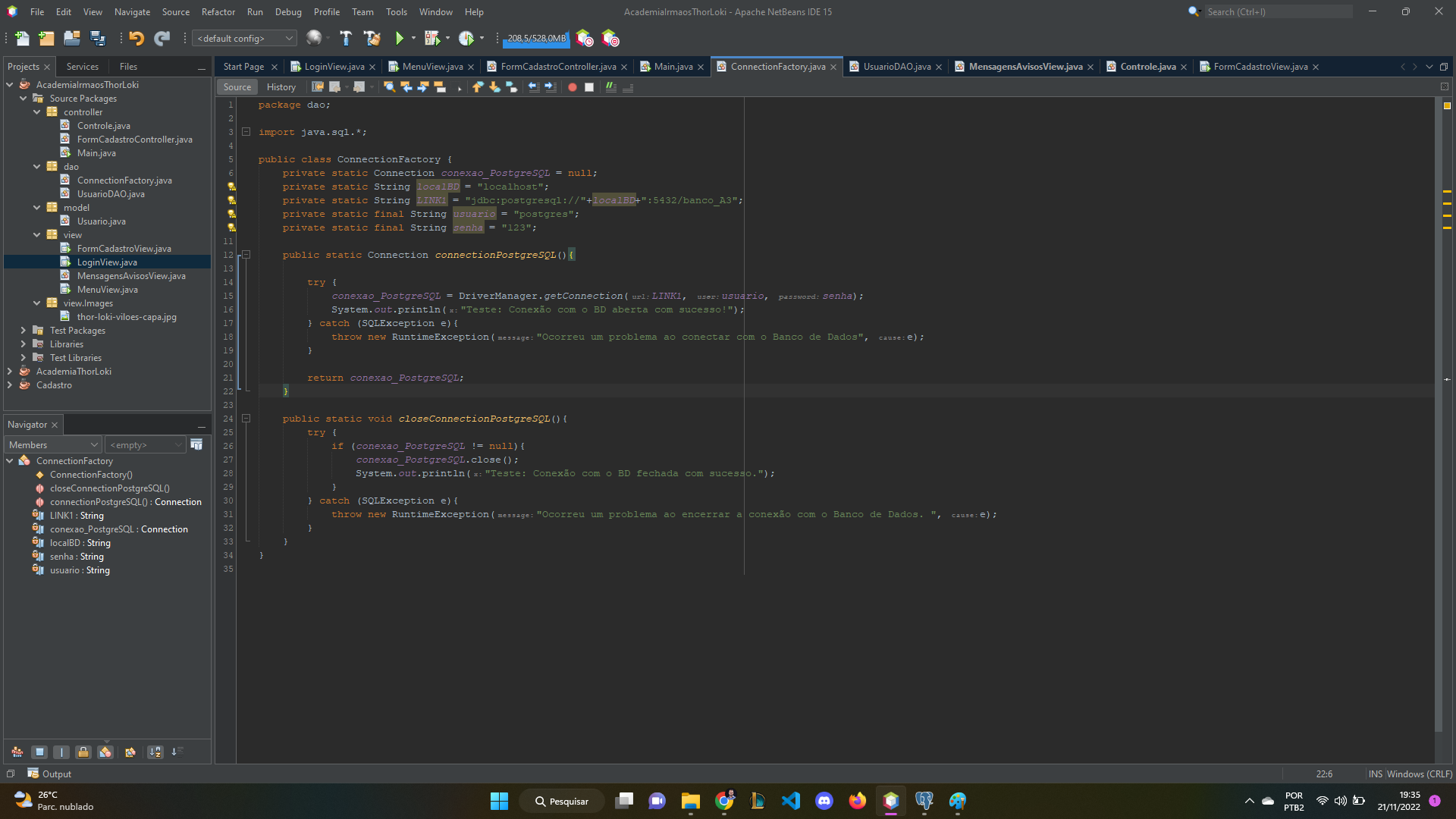Image resolution: width=1456 pixels, height=819 pixels.
Task: Debug the main project
Action: pyautogui.click(x=432, y=38)
